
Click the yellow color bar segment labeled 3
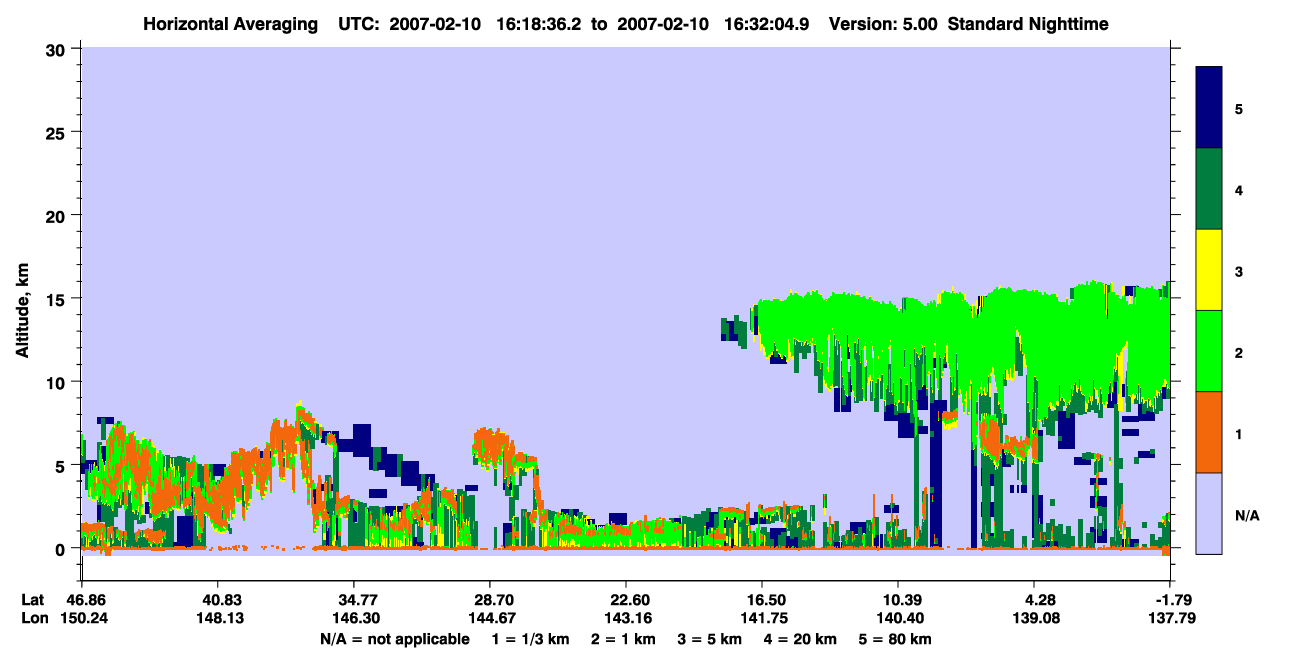coord(1210,270)
